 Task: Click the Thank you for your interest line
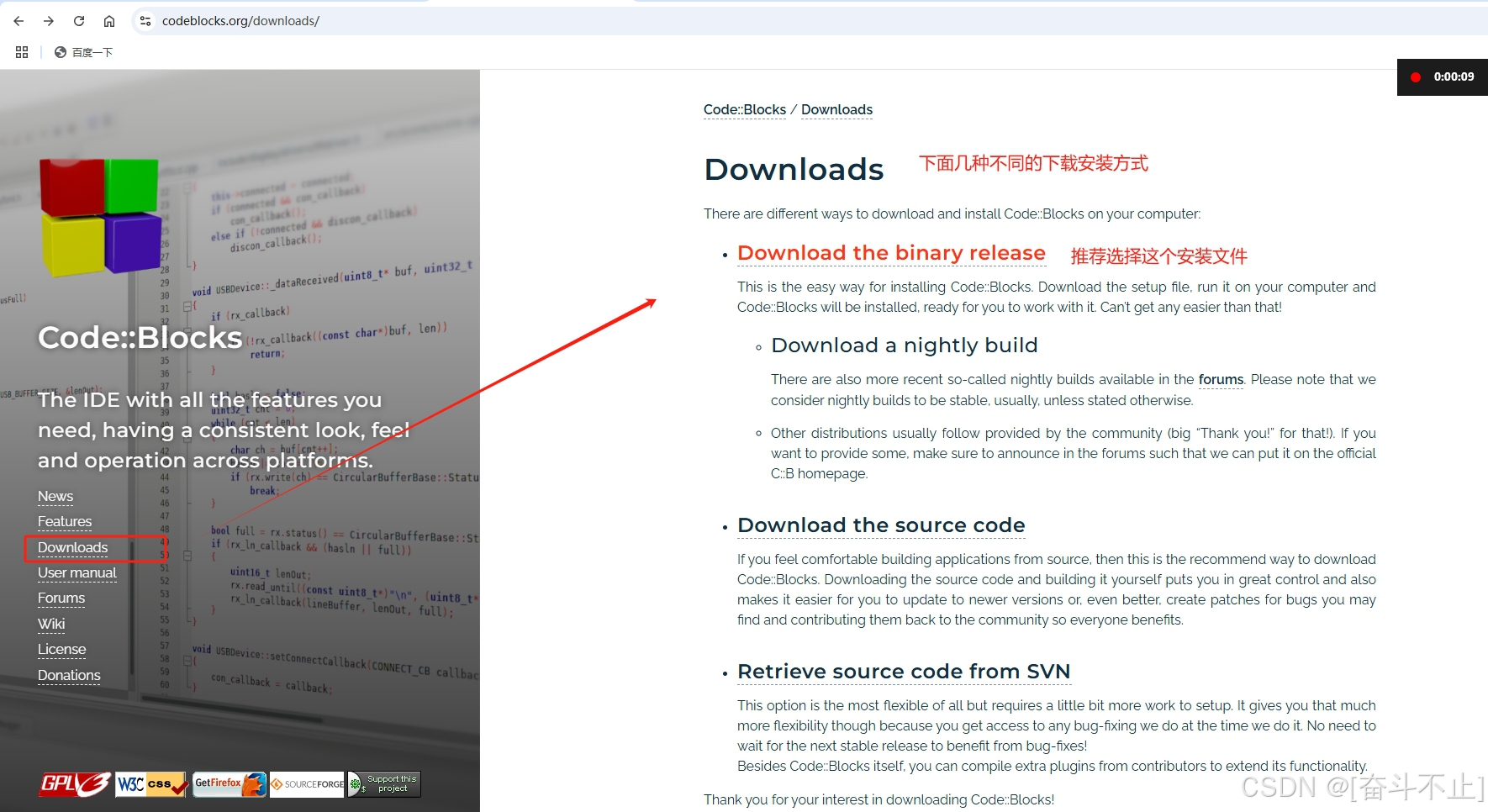tap(879, 800)
